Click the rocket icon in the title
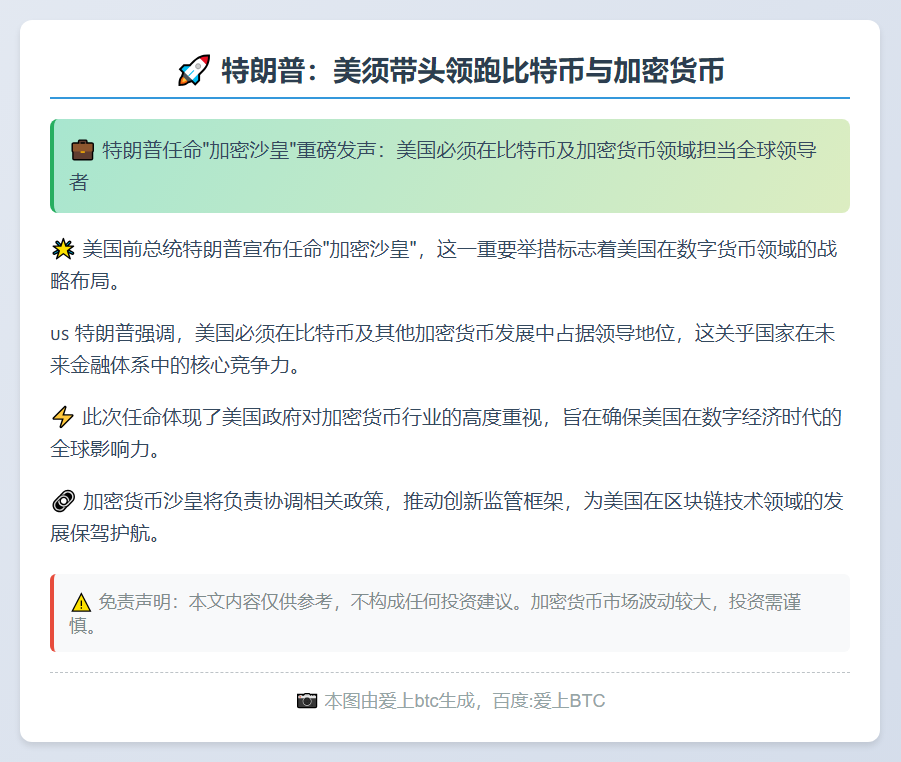The width and height of the screenshot is (901, 762). pos(195,68)
